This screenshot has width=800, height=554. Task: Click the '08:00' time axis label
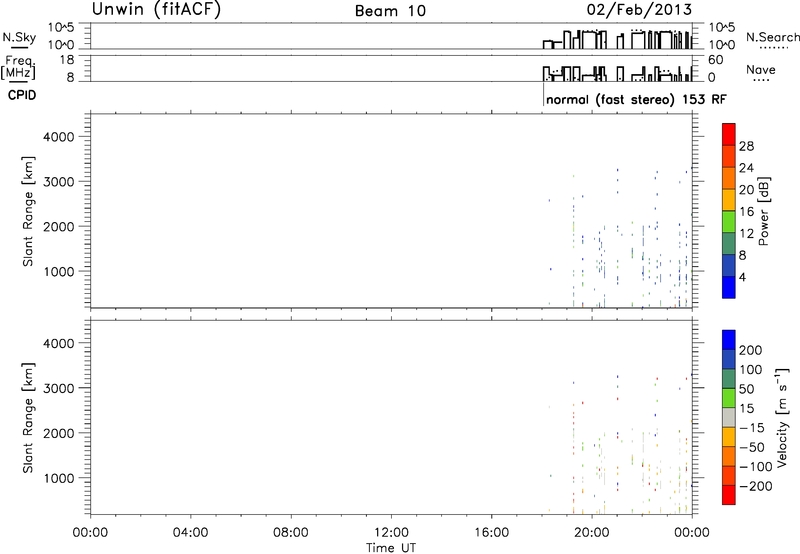[x=291, y=533]
